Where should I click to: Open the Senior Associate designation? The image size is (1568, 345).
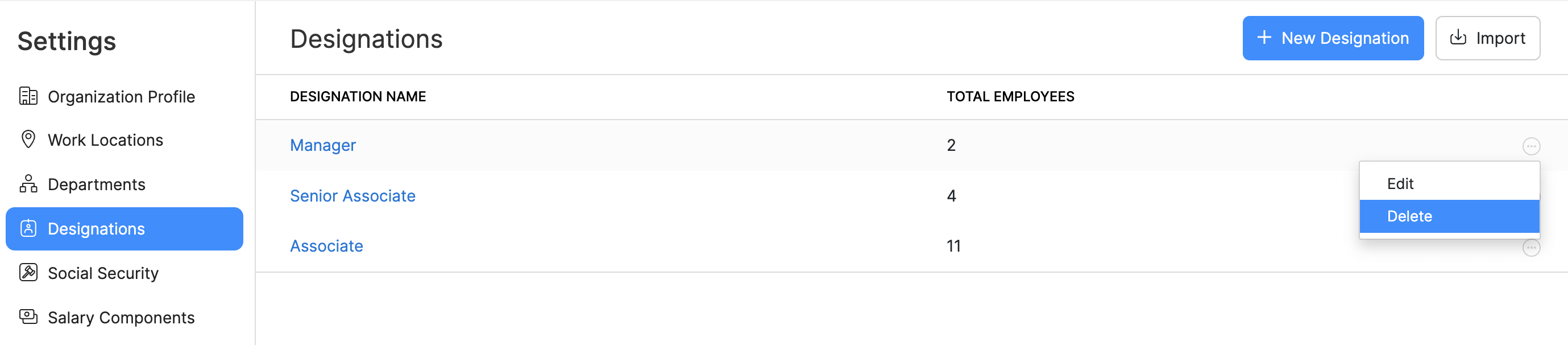coord(352,196)
